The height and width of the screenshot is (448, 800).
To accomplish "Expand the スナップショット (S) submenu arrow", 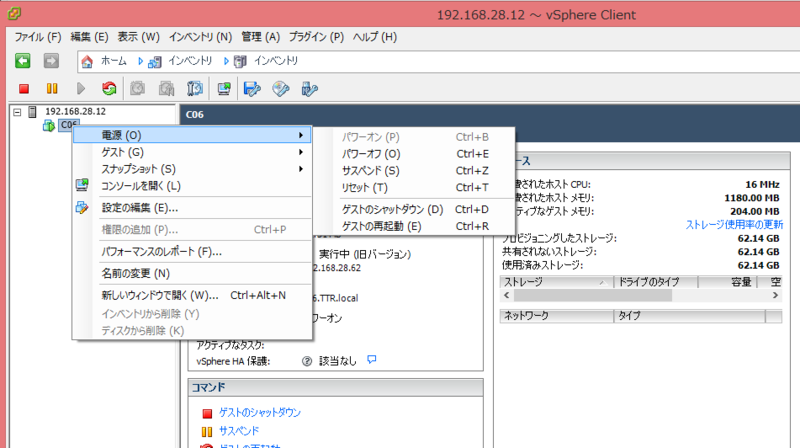I will pyautogui.click(x=301, y=169).
